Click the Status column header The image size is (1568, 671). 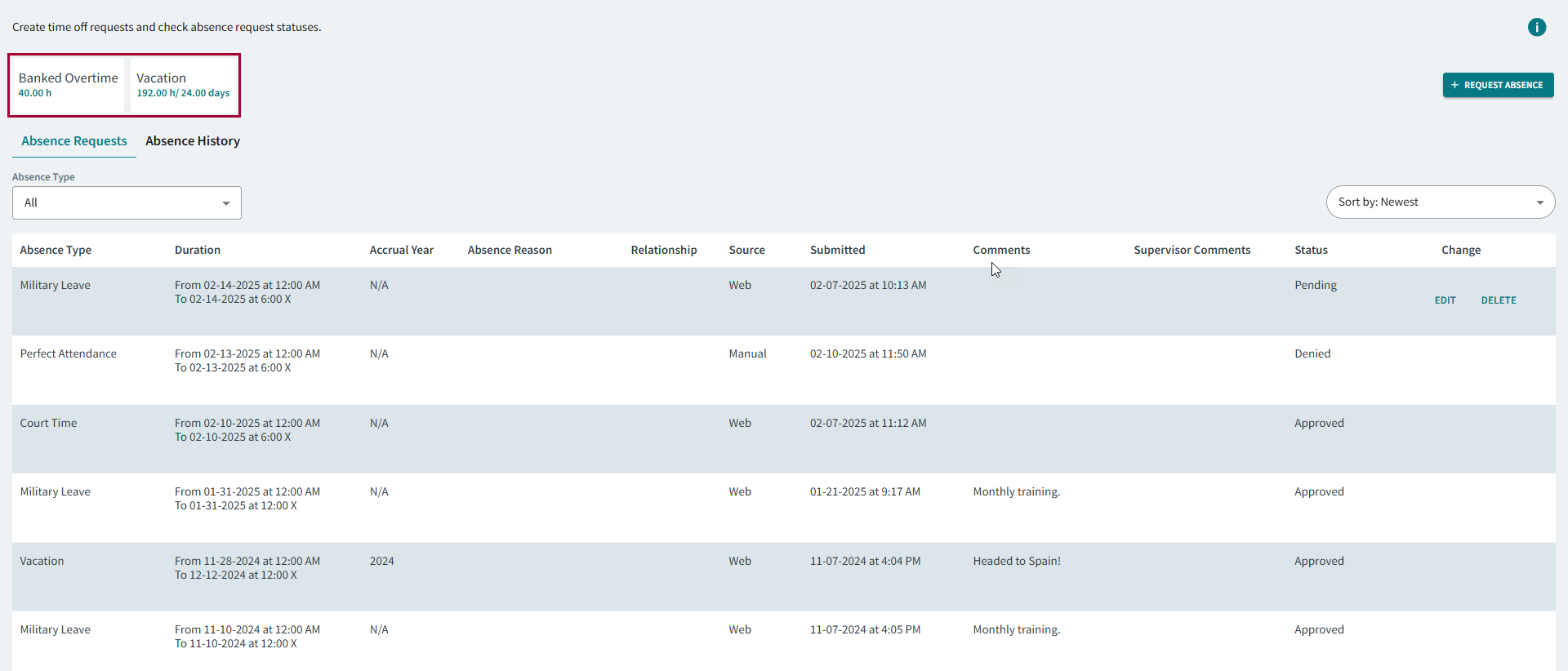(1311, 250)
